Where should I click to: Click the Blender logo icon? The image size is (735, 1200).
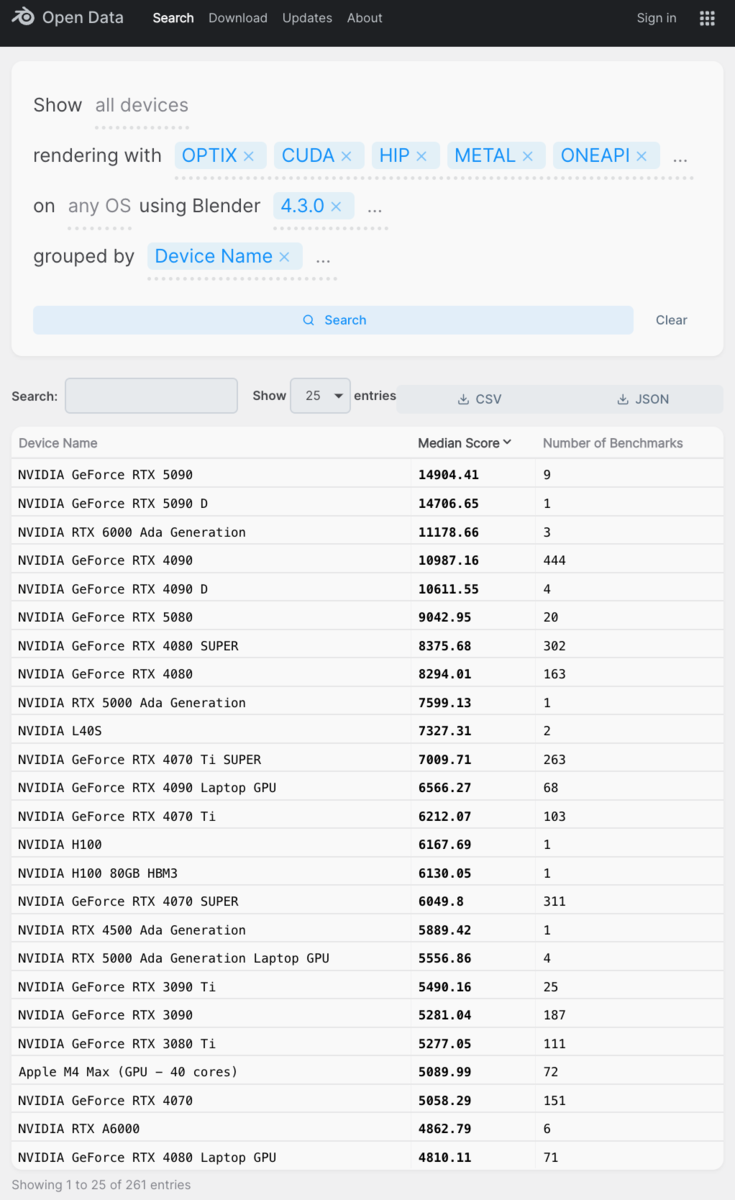[23, 18]
